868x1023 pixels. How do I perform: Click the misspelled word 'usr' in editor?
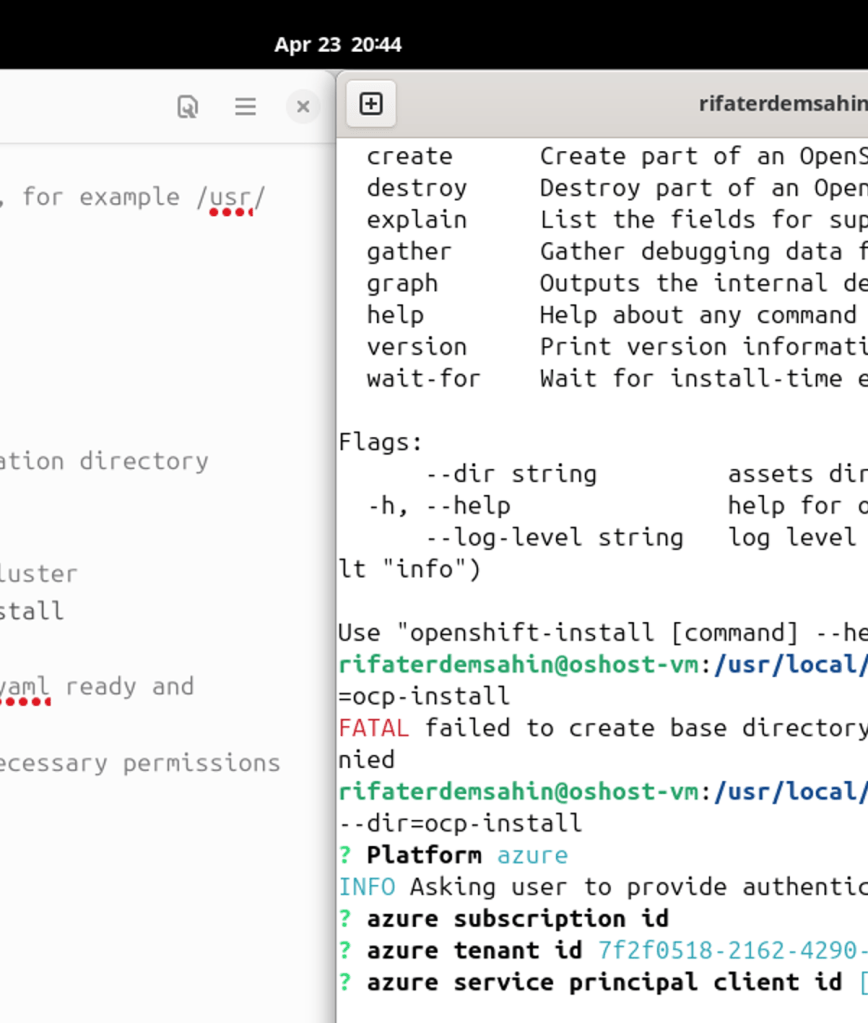click(230, 197)
